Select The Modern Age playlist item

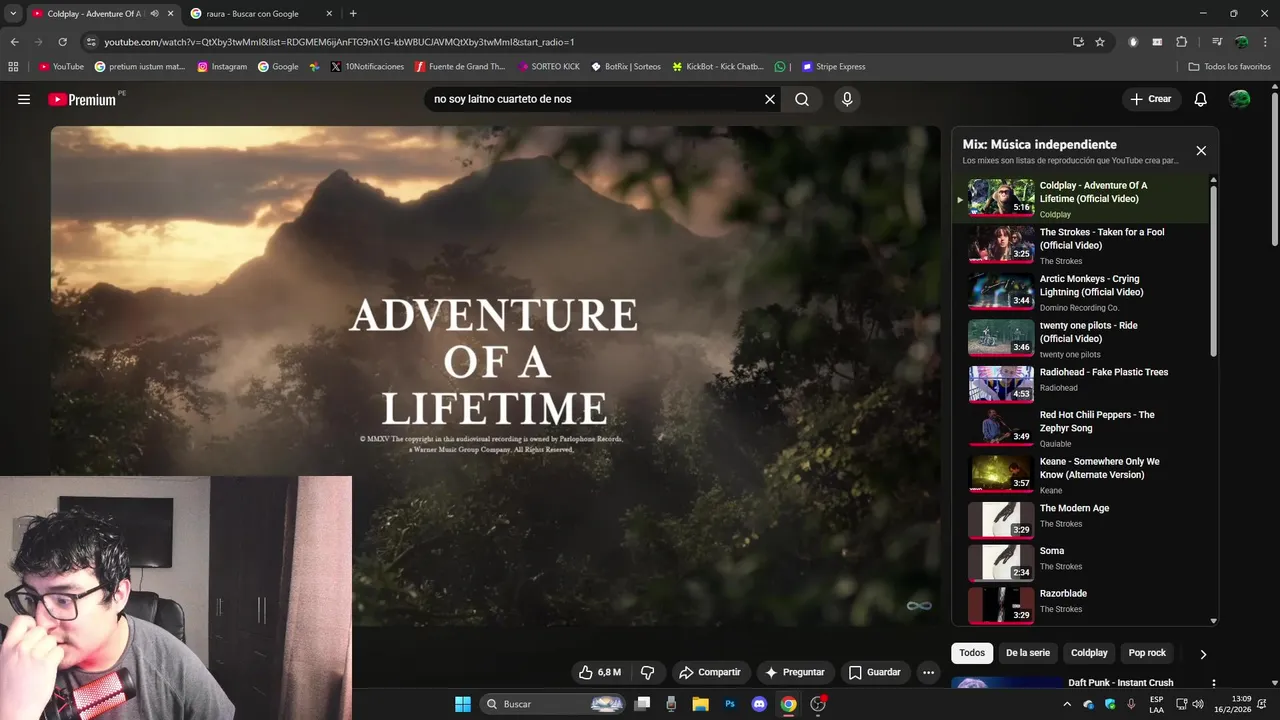pos(1083,519)
